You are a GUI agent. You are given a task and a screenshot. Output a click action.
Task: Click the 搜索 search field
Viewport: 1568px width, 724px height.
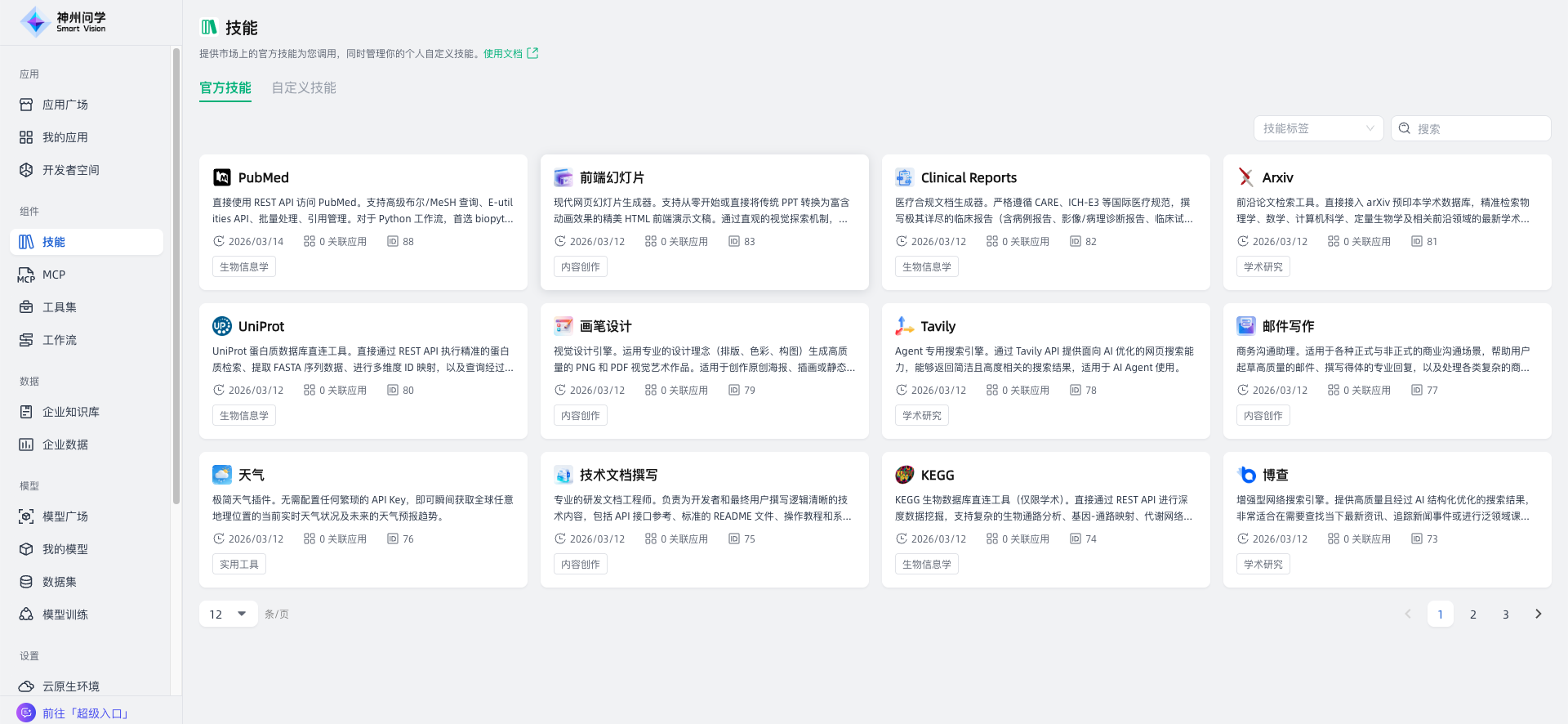[1478, 128]
